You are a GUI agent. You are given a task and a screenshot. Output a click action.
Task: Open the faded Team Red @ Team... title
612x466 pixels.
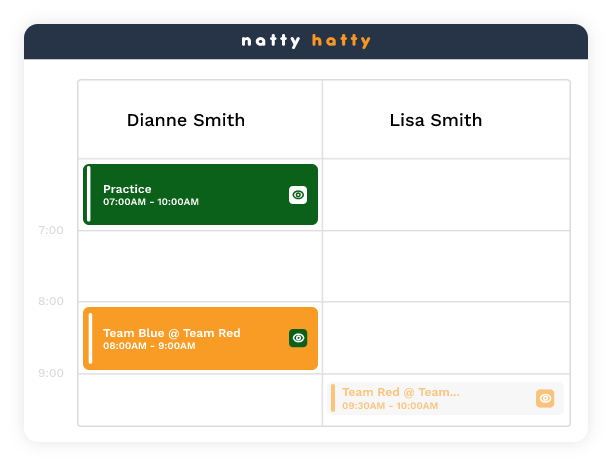coord(401,392)
